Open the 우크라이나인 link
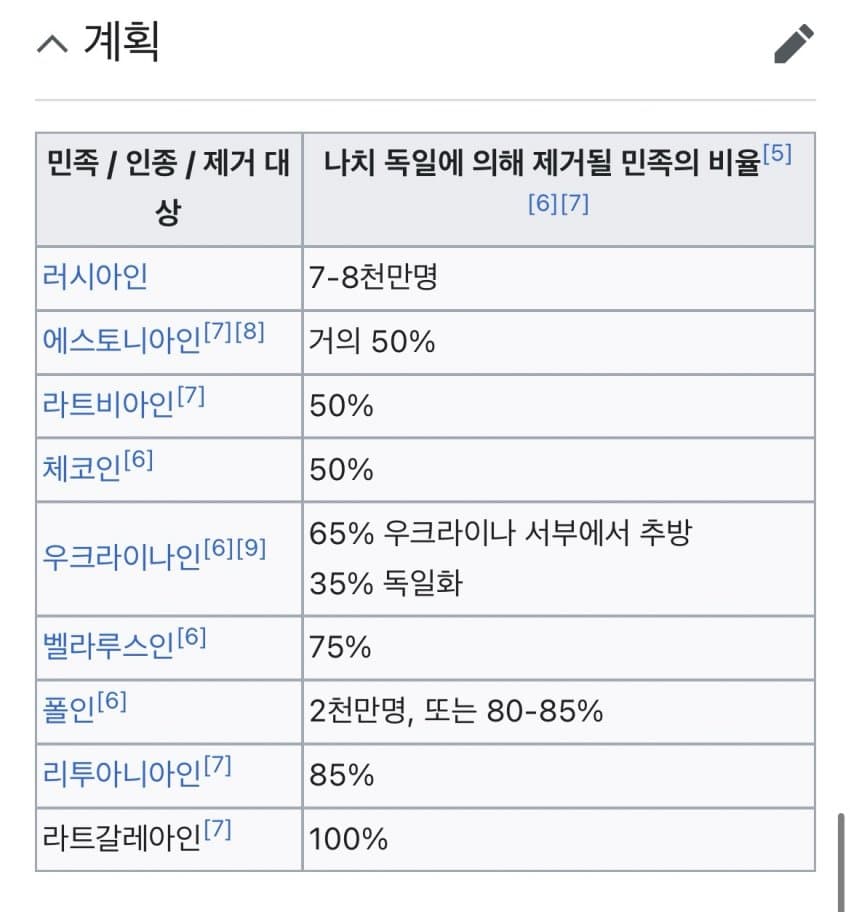Image resolution: width=850 pixels, height=912 pixels. 122,557
